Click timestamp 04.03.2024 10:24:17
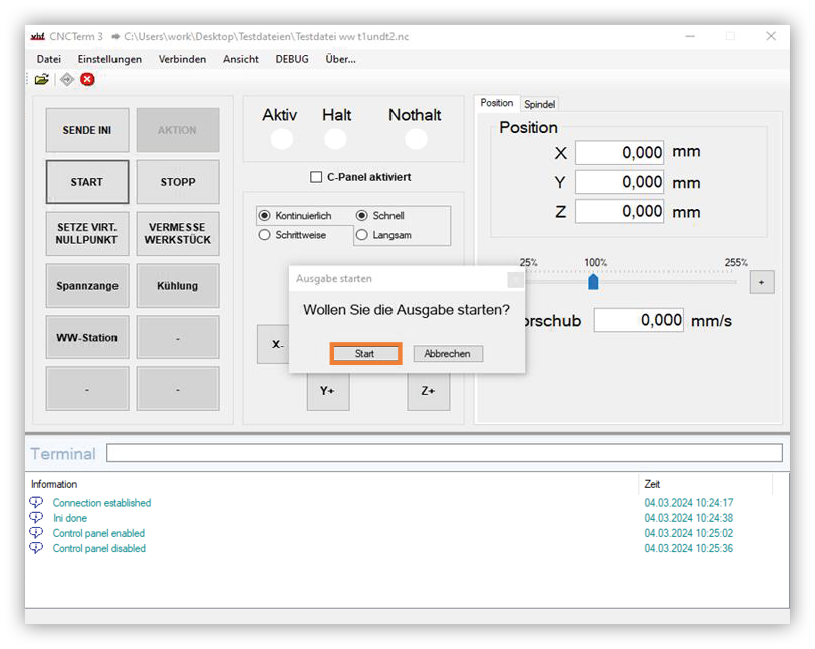 click(689, 503)
